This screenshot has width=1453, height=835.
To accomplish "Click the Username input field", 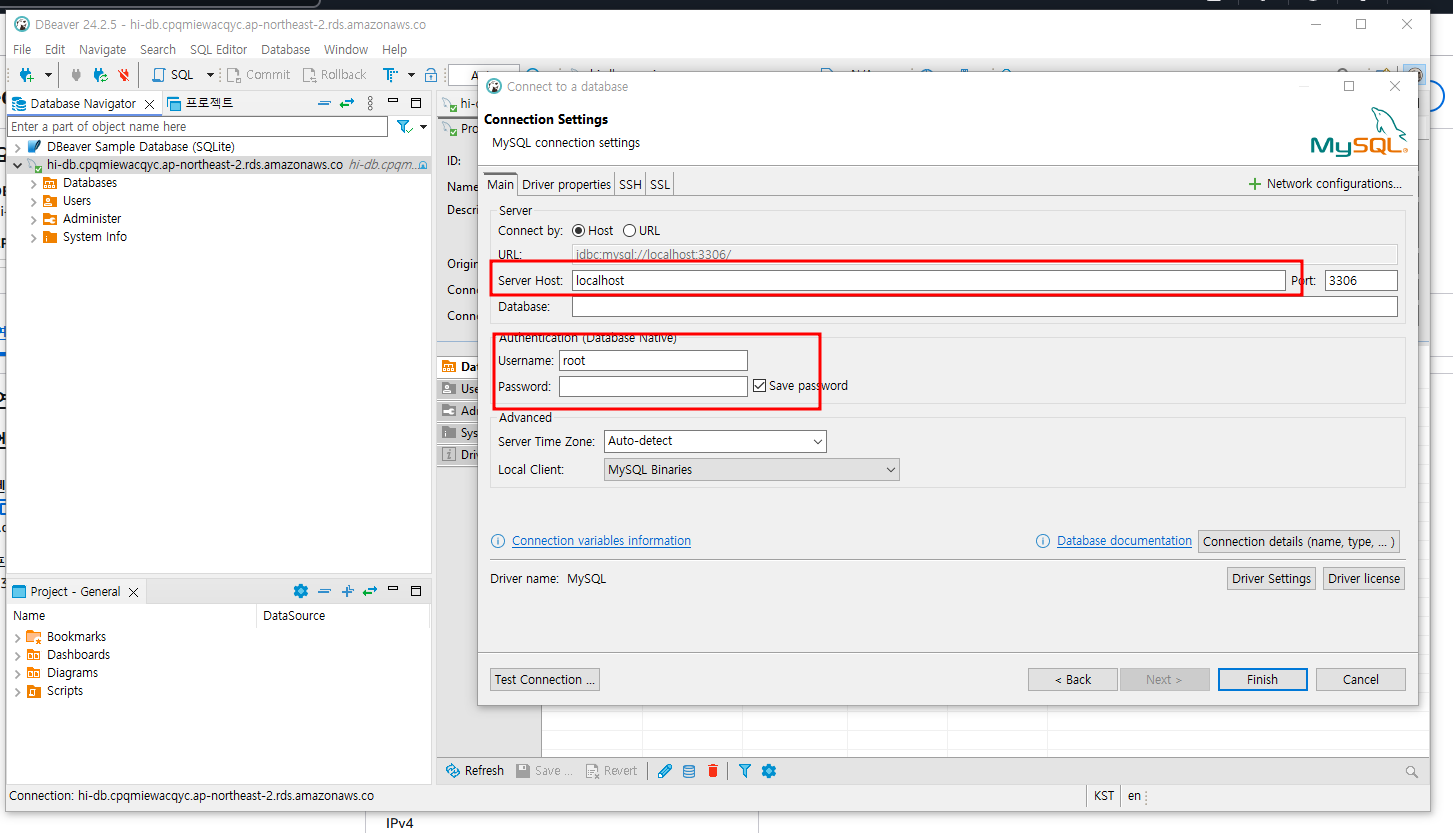I will (x=653, y=360).
